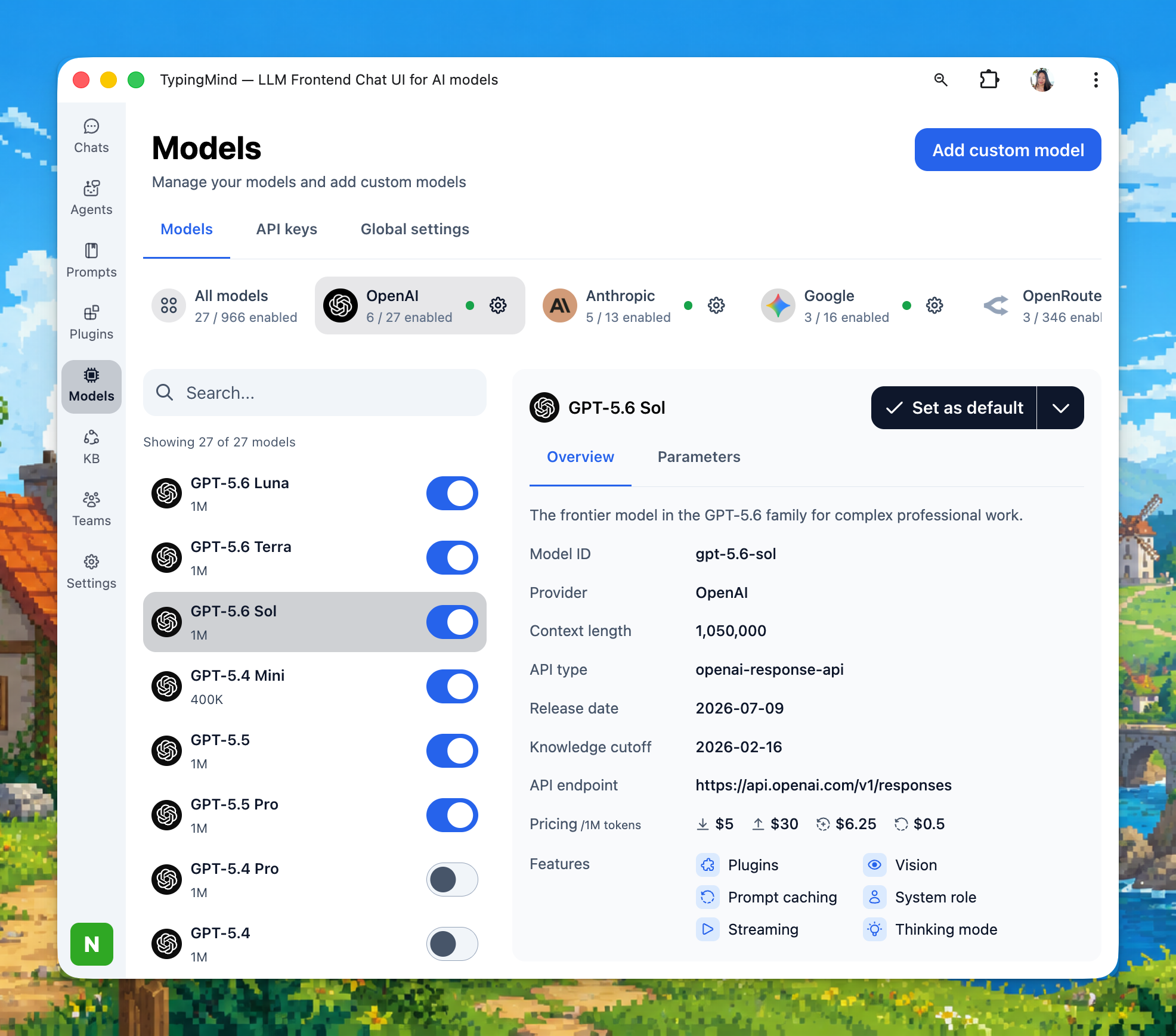Select GPT-5.5 in the model list
The height and width of the screenshot is (1036, 1176).
[x=315, y=751]
